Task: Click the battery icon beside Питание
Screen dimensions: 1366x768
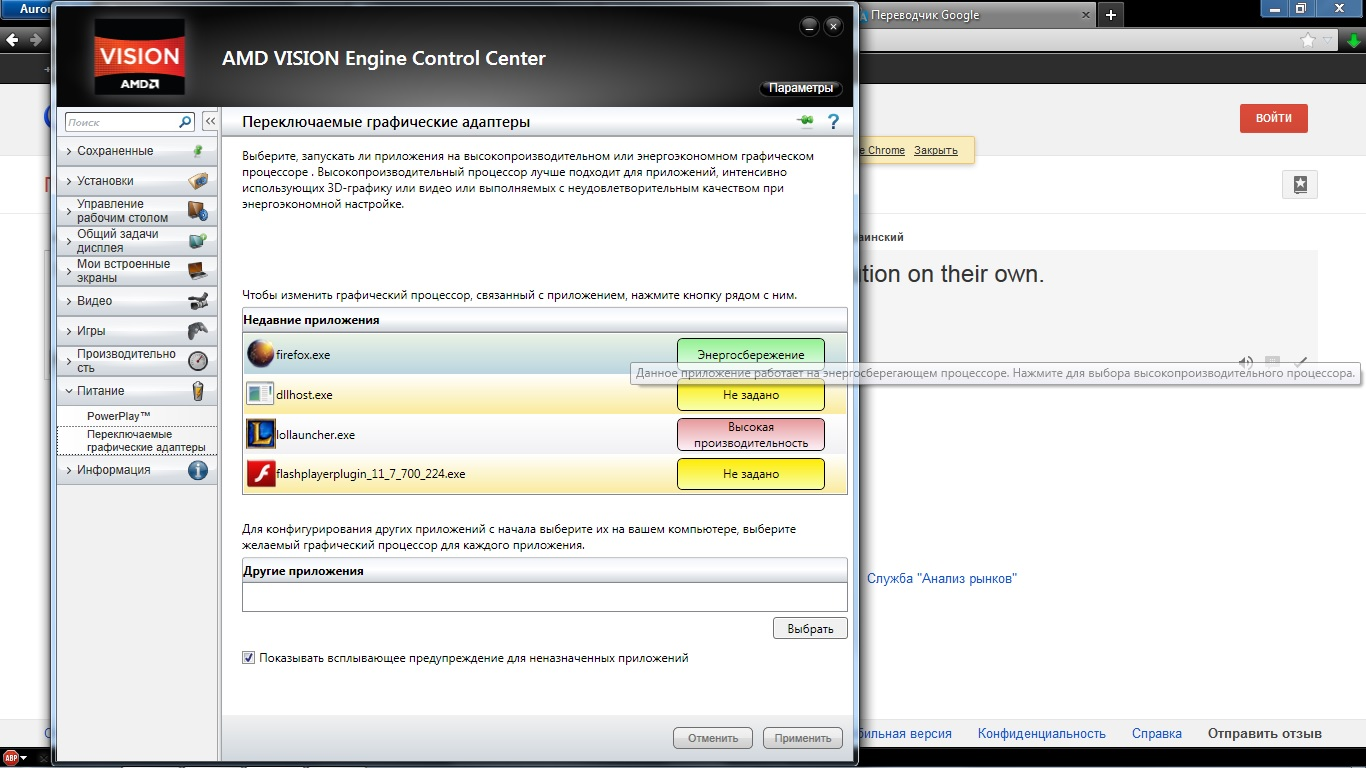Action: click(x=198, y=391)
